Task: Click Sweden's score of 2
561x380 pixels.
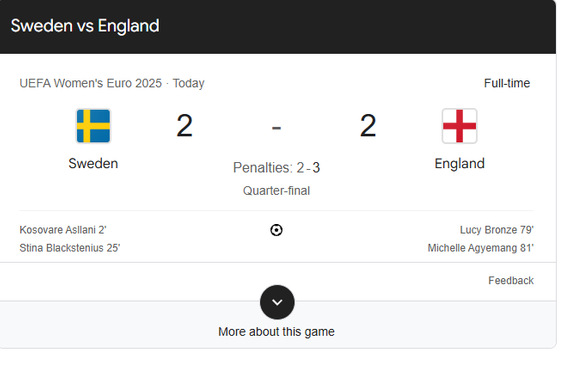Action: 185,126
